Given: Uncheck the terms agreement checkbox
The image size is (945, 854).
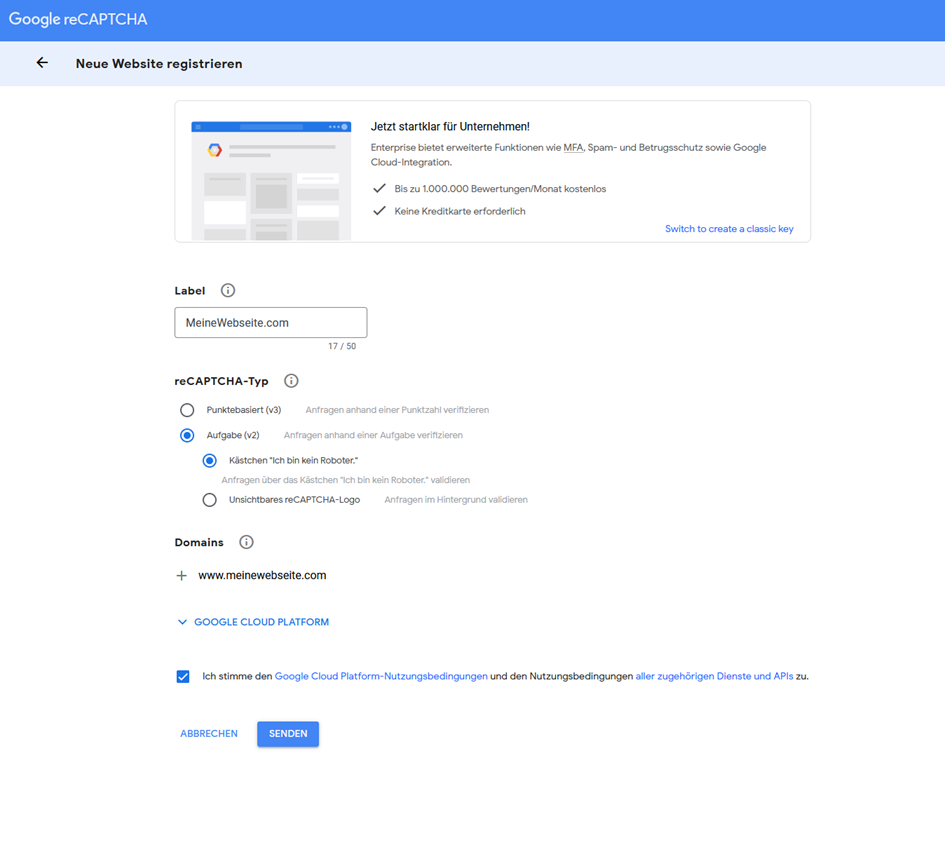Looking at the screenshot, I should (x=183, y=677).
